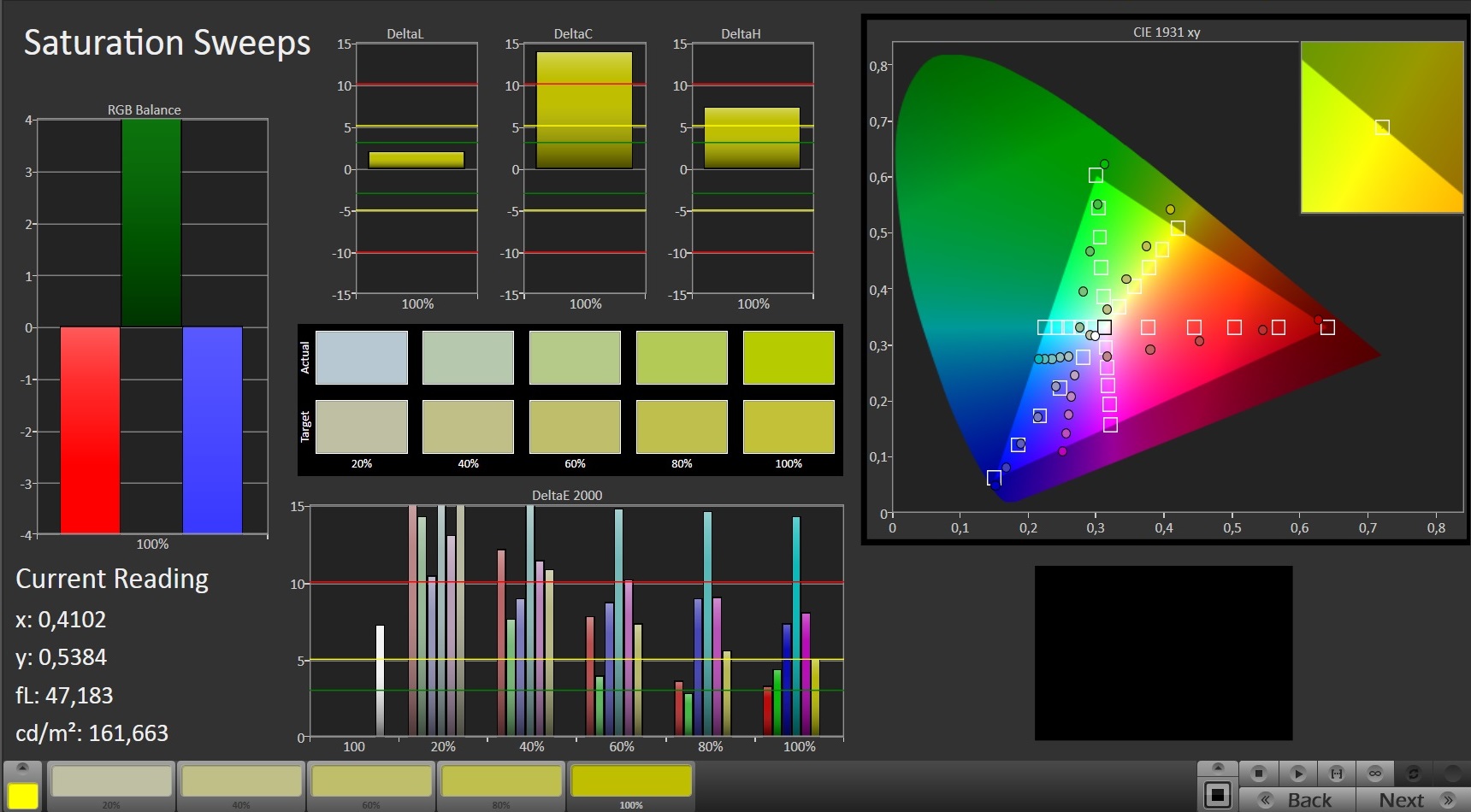Click the single-reading bracket icon
1471x812 pixels.
click(1337, 774)
